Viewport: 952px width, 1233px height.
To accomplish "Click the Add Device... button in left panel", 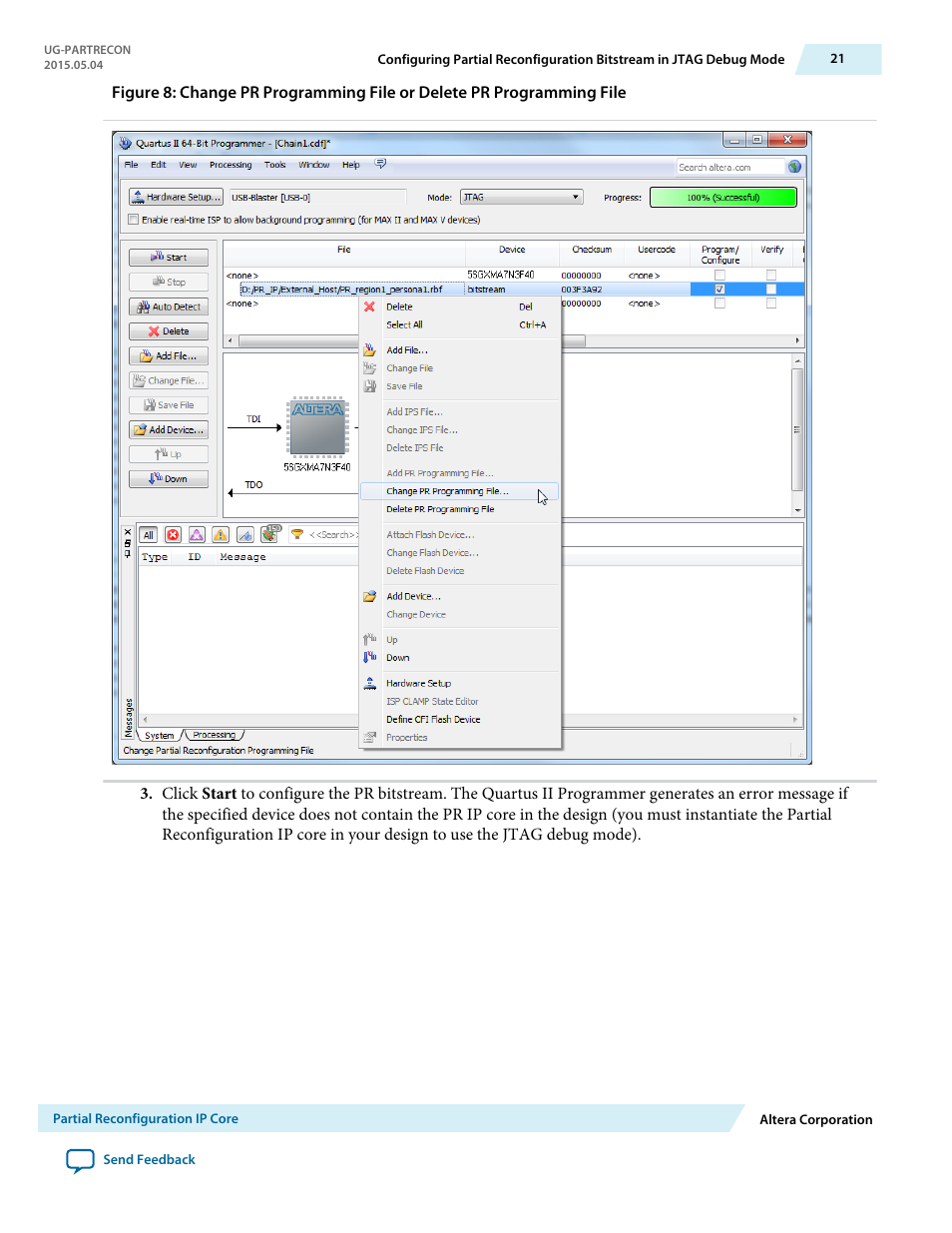I will (x=169, y=429).
